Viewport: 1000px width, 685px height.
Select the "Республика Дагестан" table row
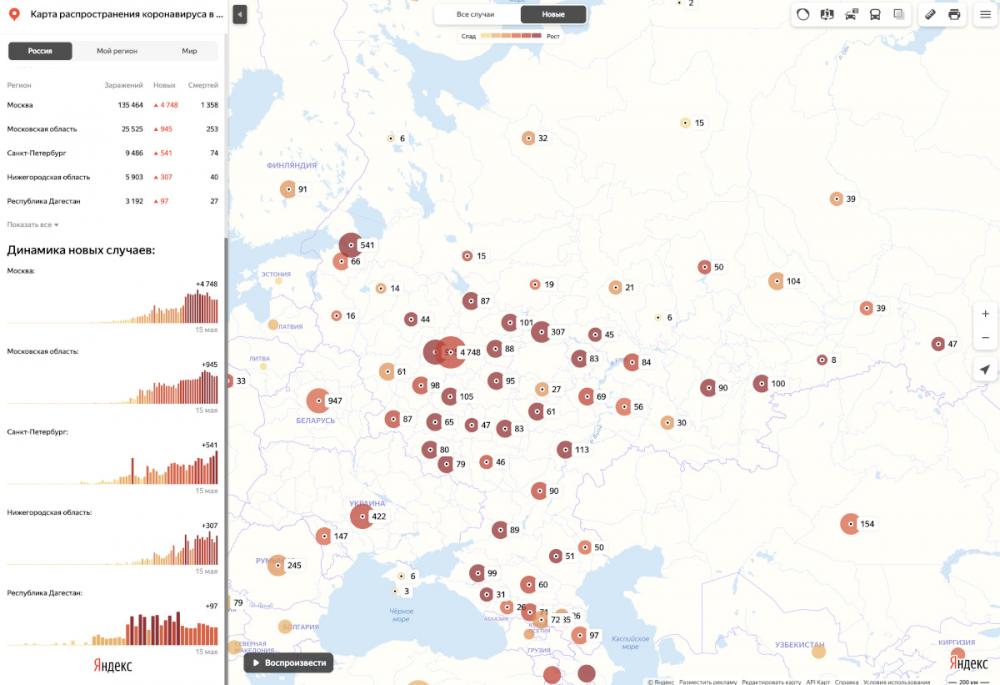112,201
